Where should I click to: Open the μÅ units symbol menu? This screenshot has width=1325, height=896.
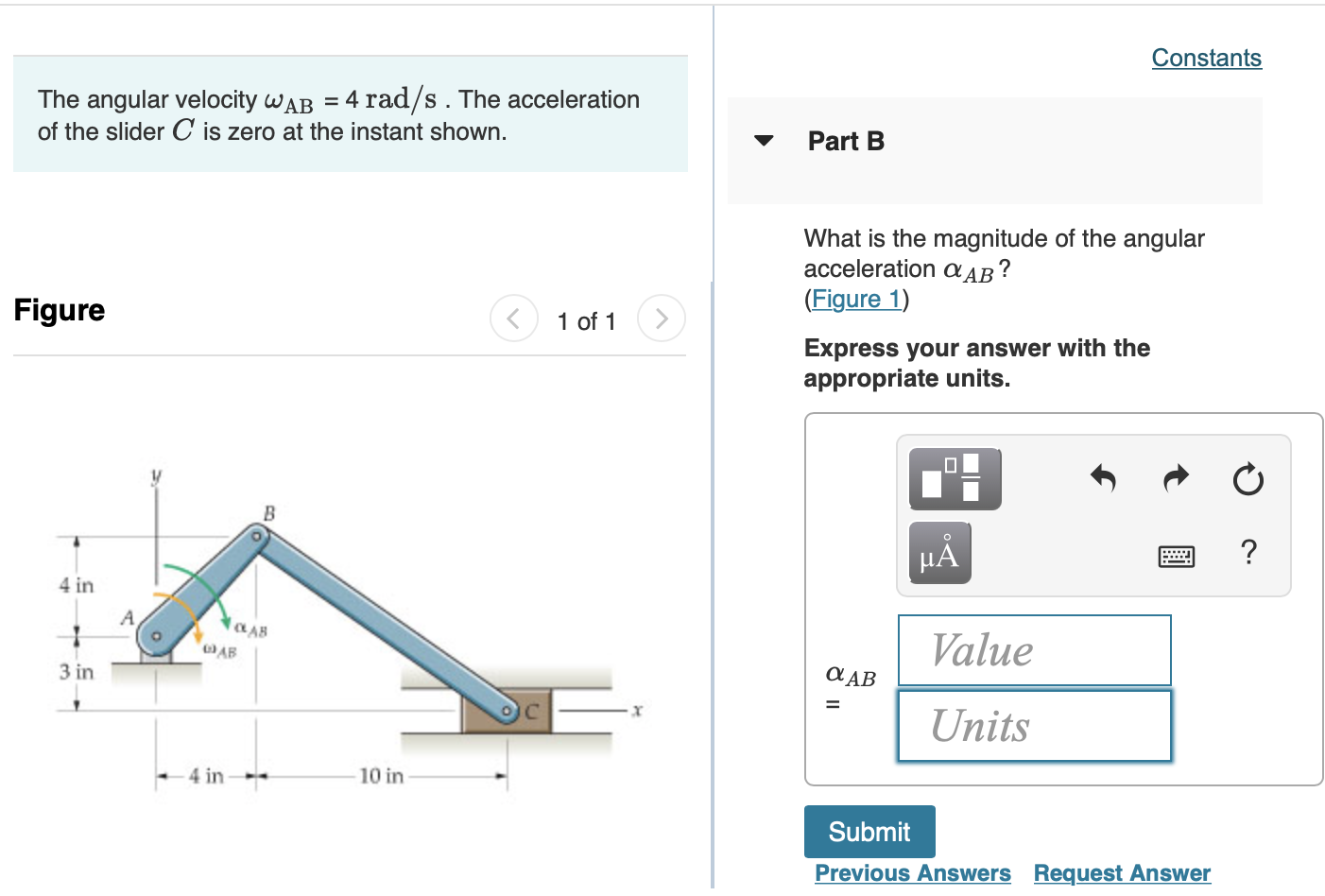939,553
